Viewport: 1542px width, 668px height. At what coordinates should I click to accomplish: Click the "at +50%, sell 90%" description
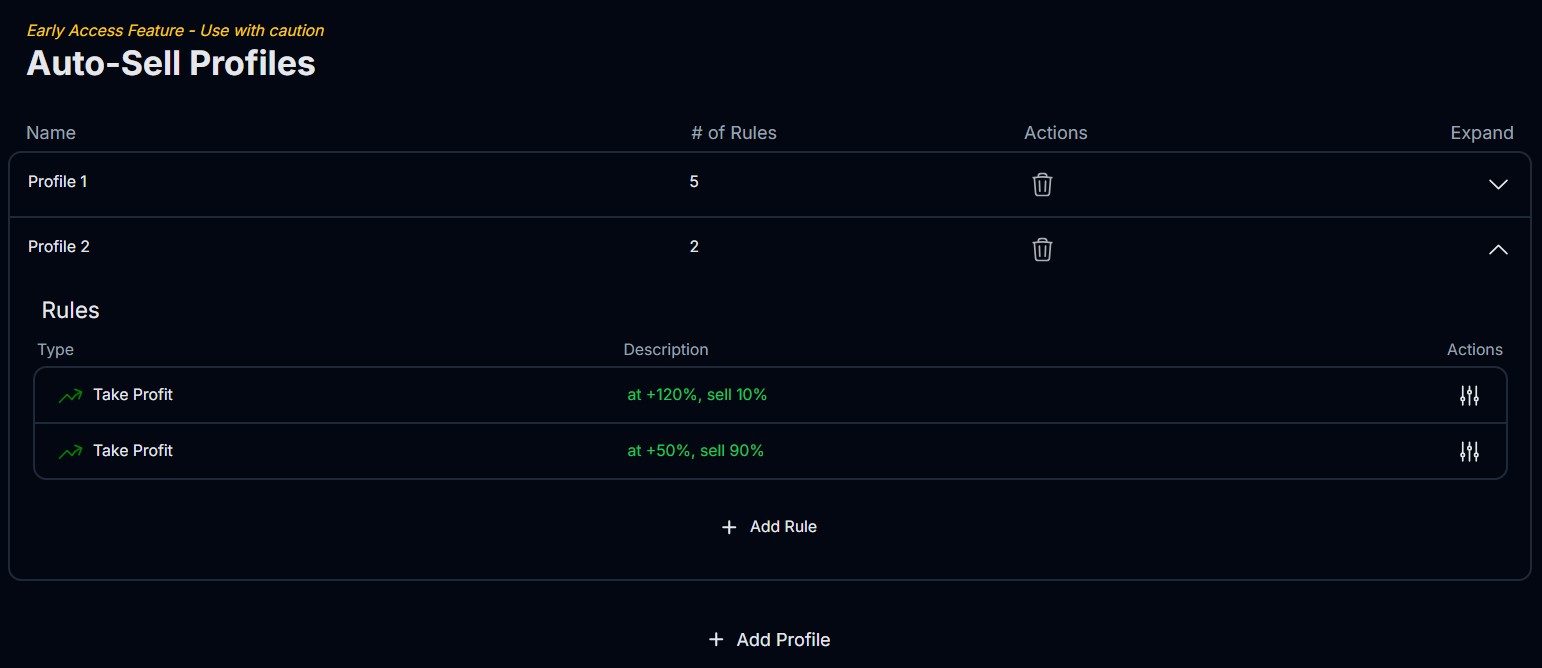coord(695,451)
